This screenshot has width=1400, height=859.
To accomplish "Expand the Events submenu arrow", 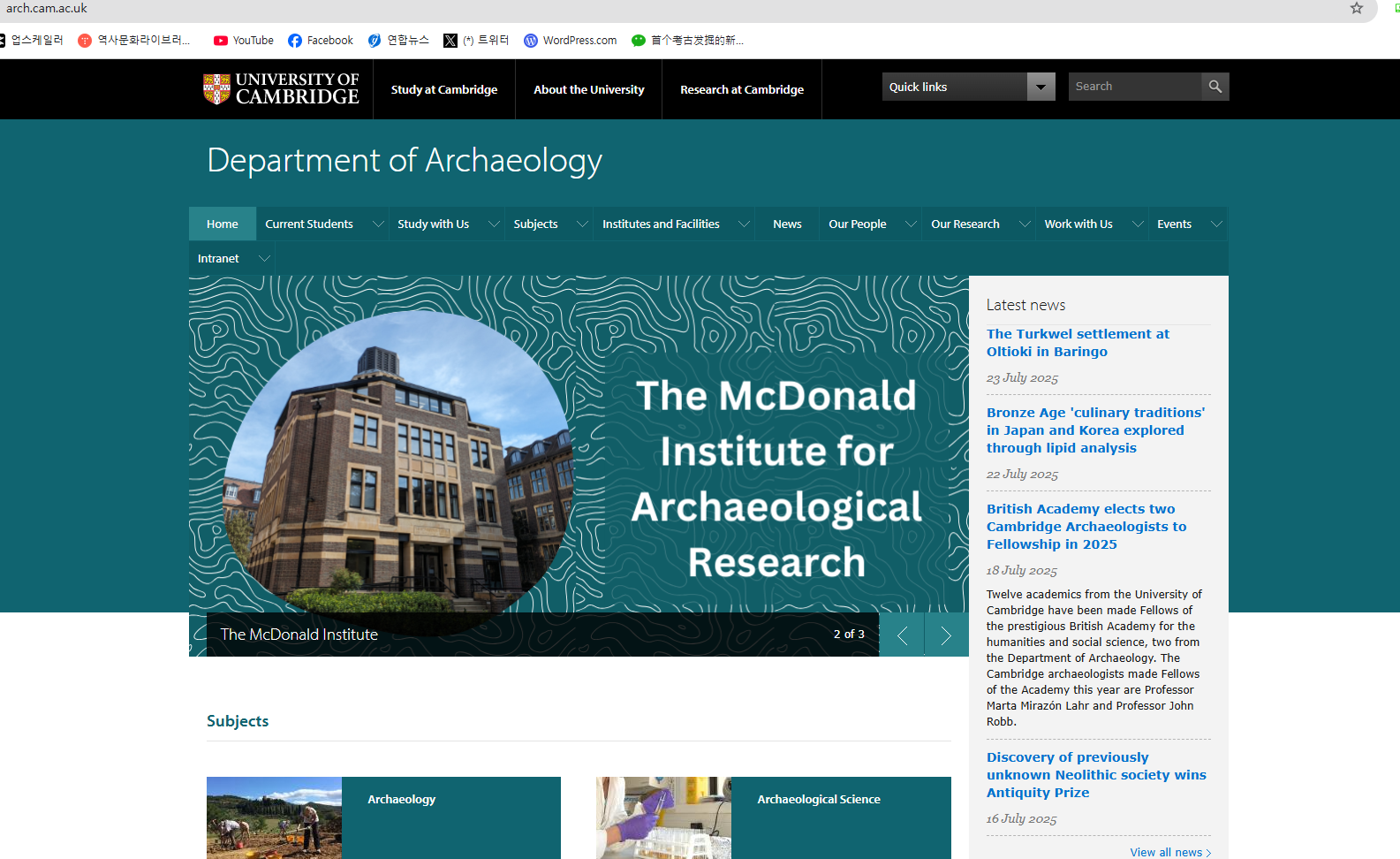I will [x=1216, y=224].
